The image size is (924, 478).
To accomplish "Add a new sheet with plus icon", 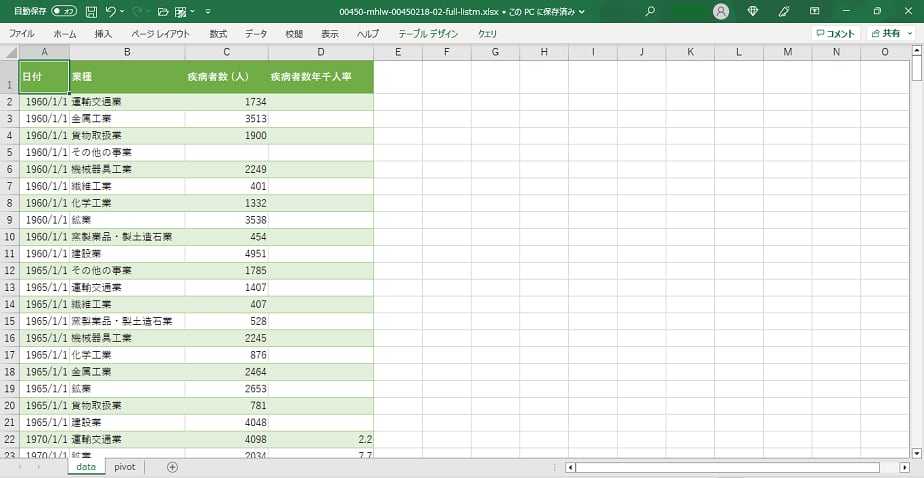I will (172, 467).
